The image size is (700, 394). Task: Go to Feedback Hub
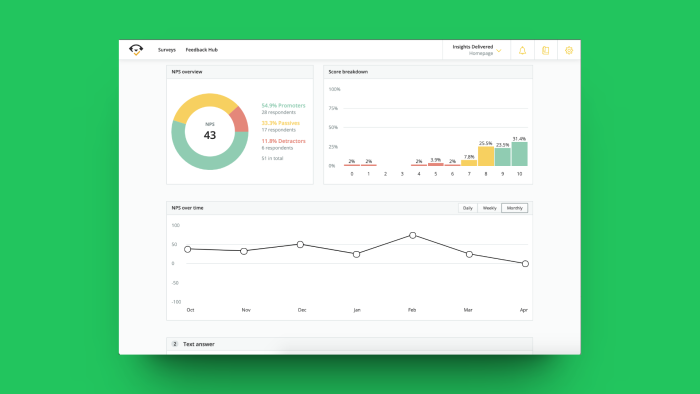click(x=202, y=50)
